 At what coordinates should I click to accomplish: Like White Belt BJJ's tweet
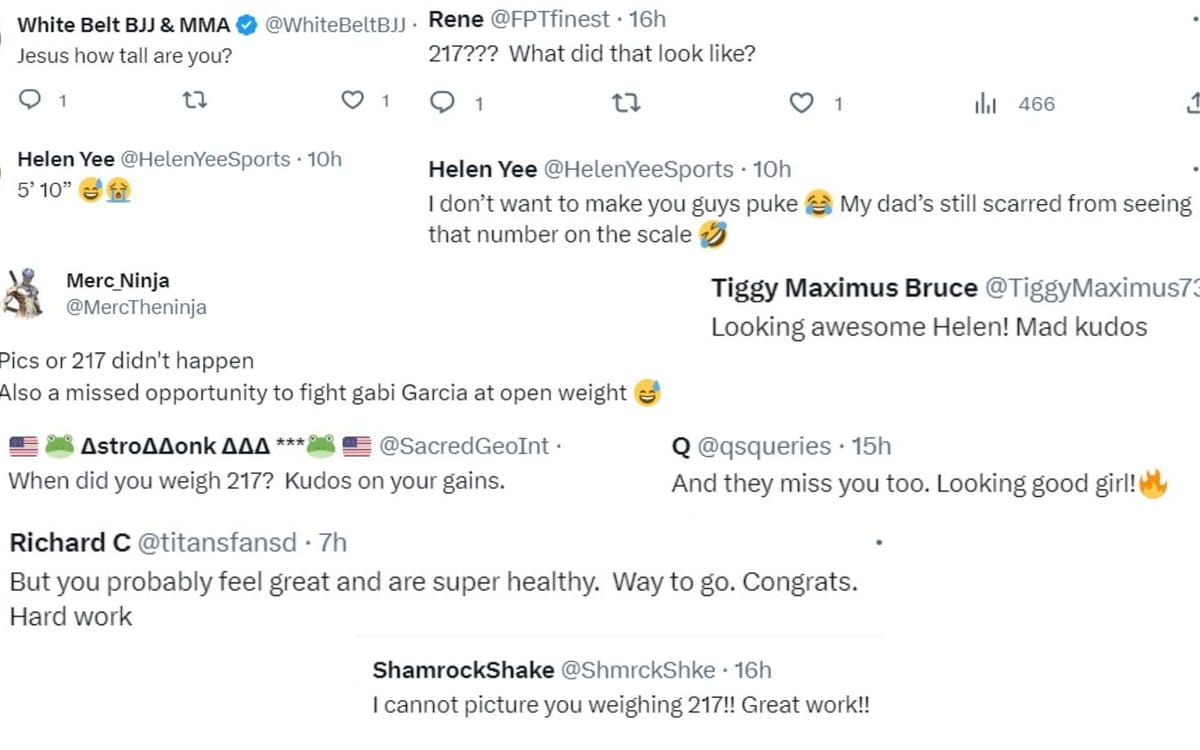(x=352, y=100)
